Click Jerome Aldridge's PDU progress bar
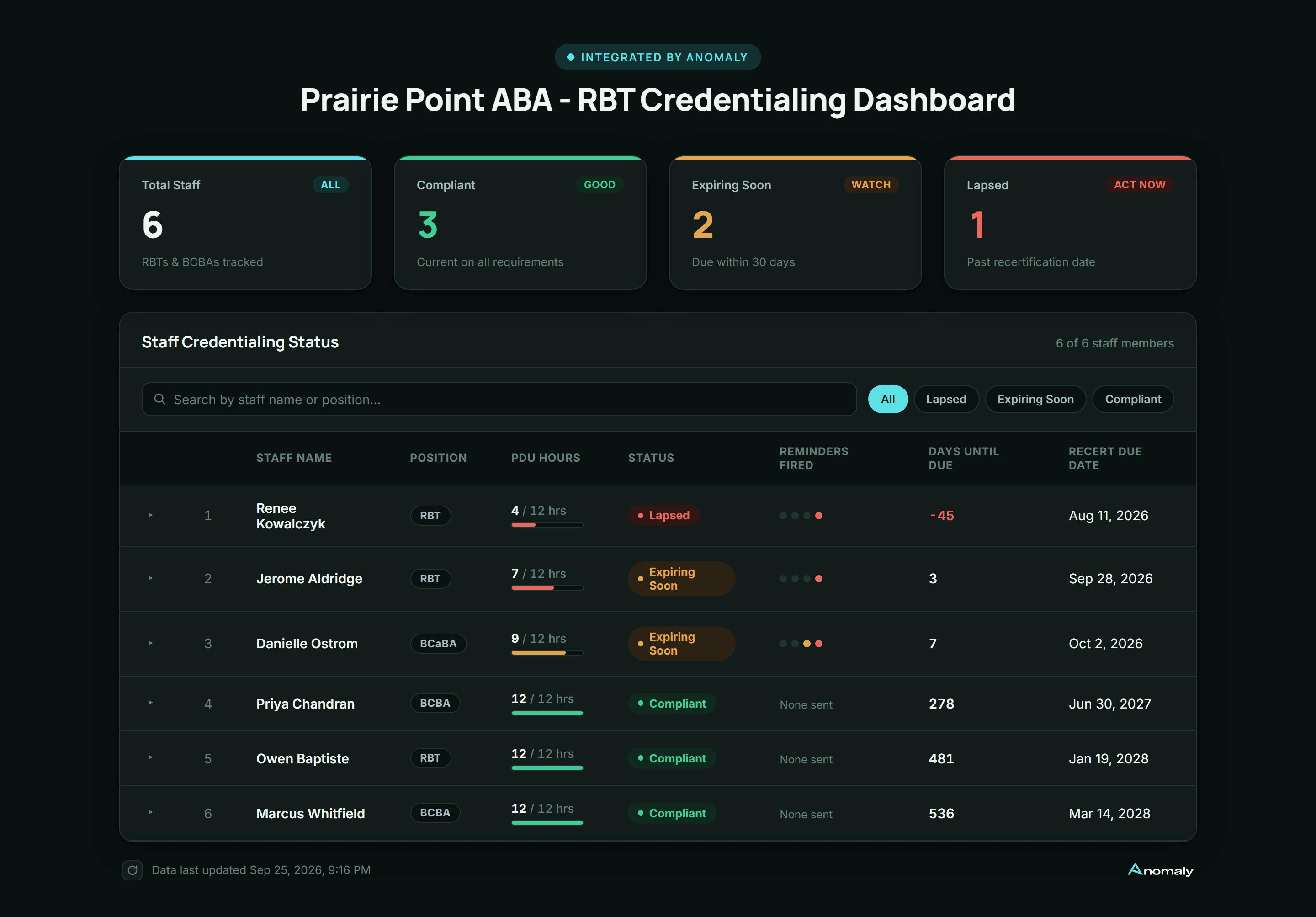Screen dimensions: 1316x917 click(x=547, y=588)
